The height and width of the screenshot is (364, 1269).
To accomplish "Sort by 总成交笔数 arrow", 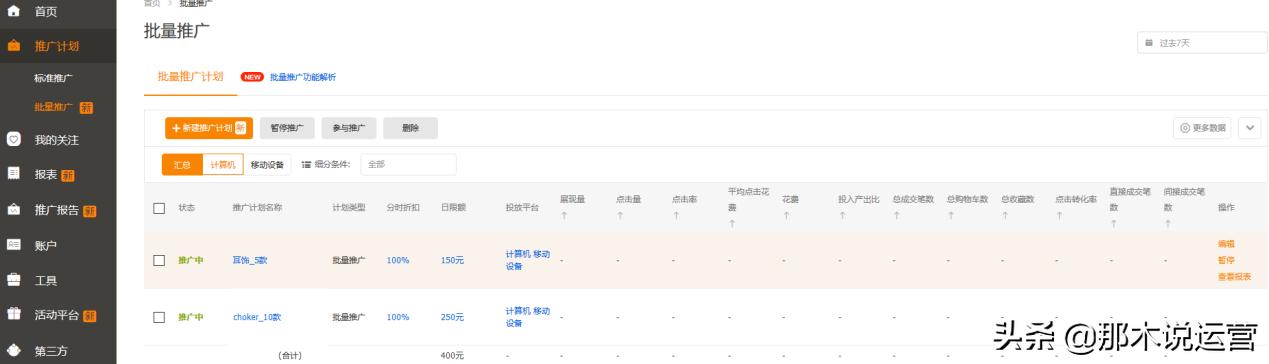I will [896, 215].
